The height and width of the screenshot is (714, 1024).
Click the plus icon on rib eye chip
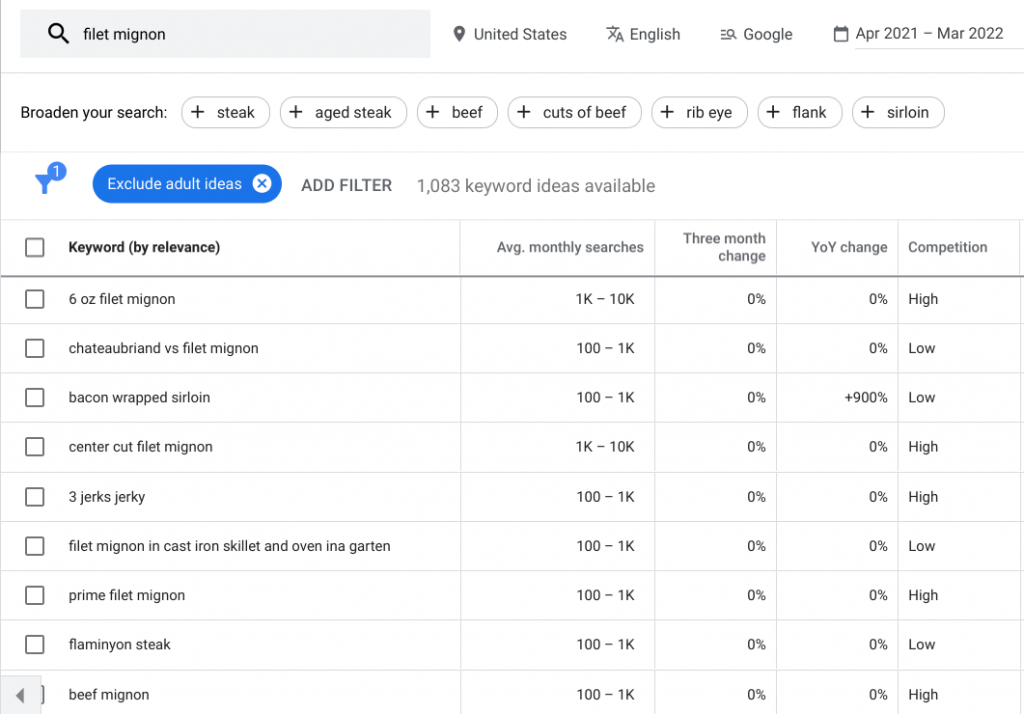point(667,112)
